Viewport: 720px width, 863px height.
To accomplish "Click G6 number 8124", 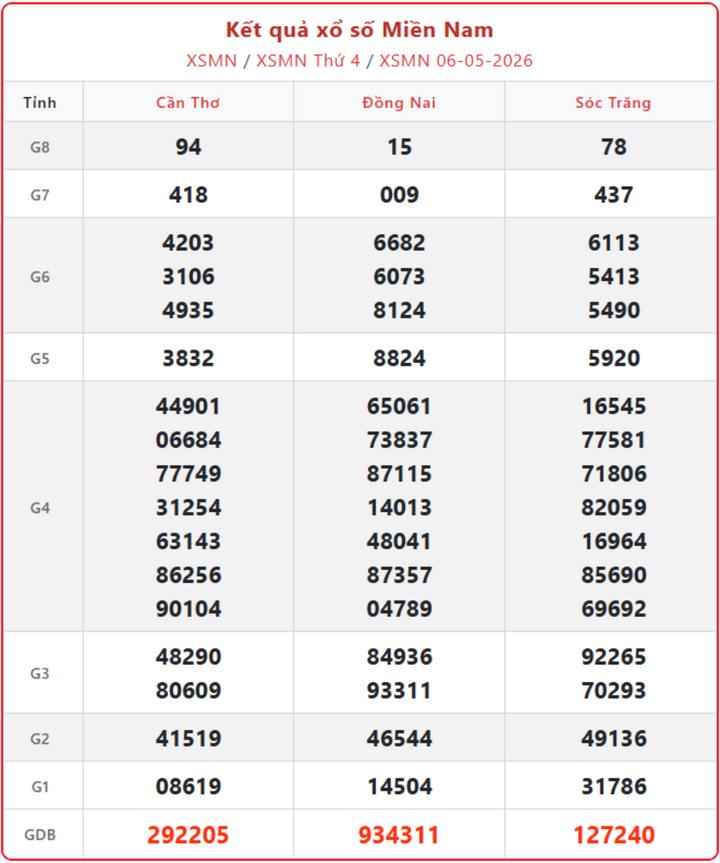I will click(399, 310).
